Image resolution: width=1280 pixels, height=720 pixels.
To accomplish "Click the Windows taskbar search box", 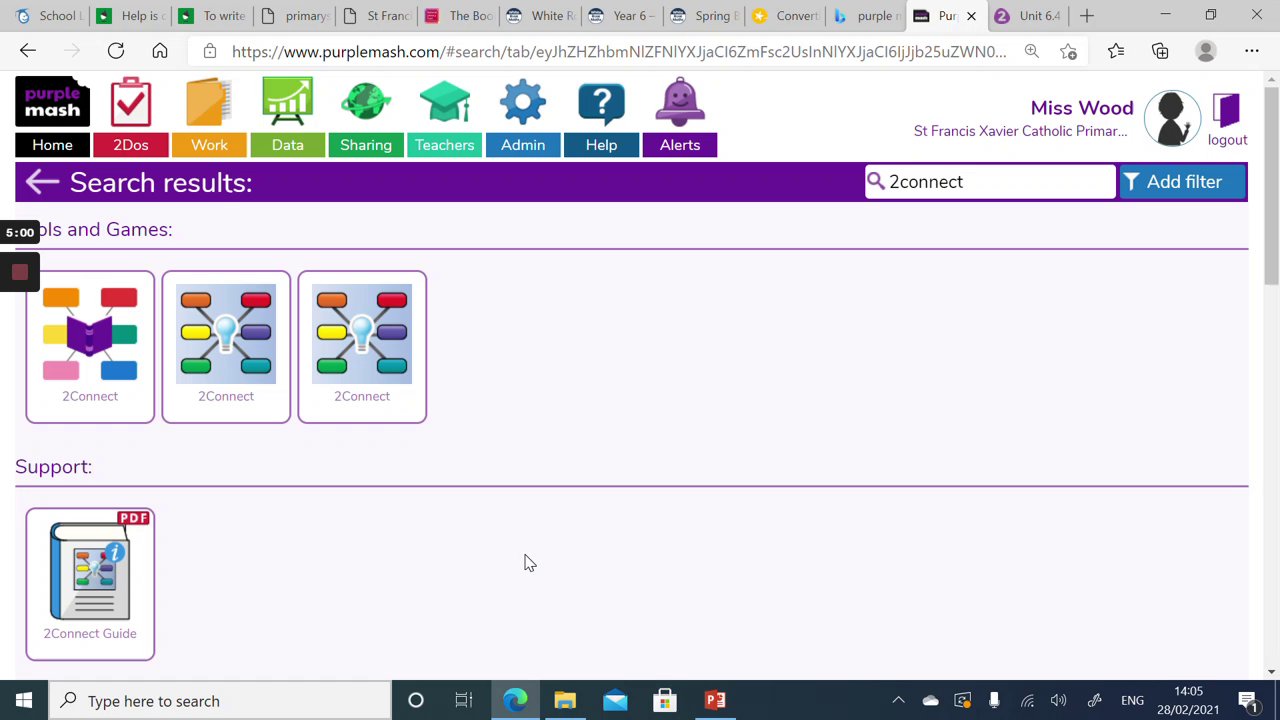I will pos(220,701).
